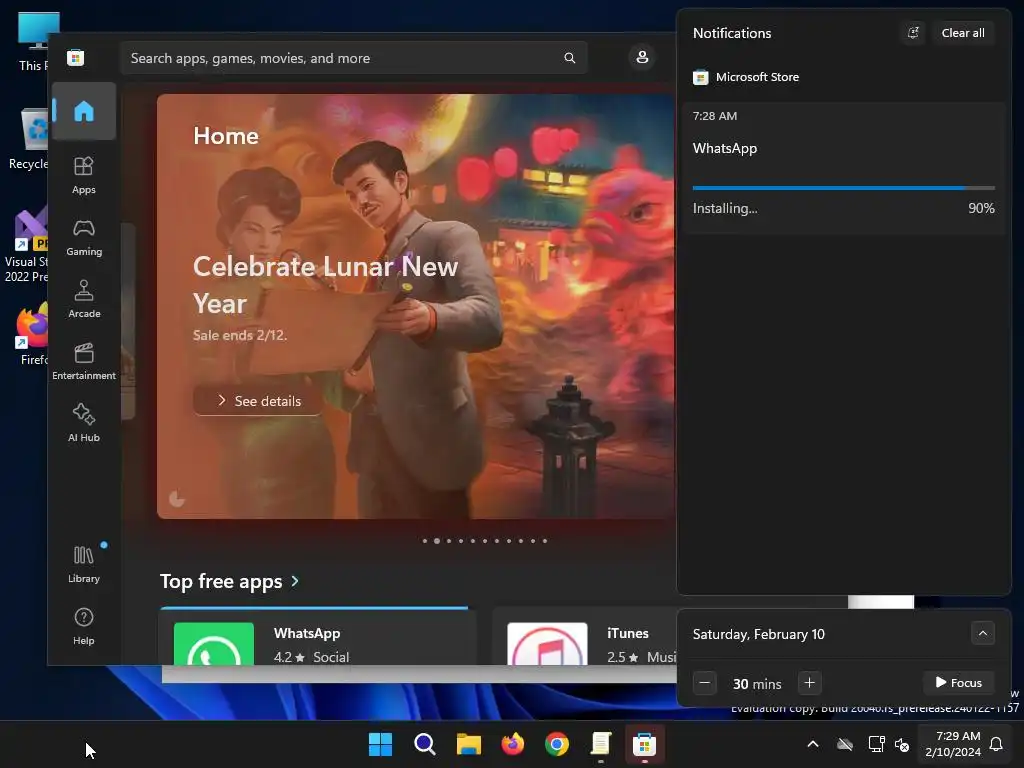Open the Arcade section
Screen dimensions: 1024x768
84,299
